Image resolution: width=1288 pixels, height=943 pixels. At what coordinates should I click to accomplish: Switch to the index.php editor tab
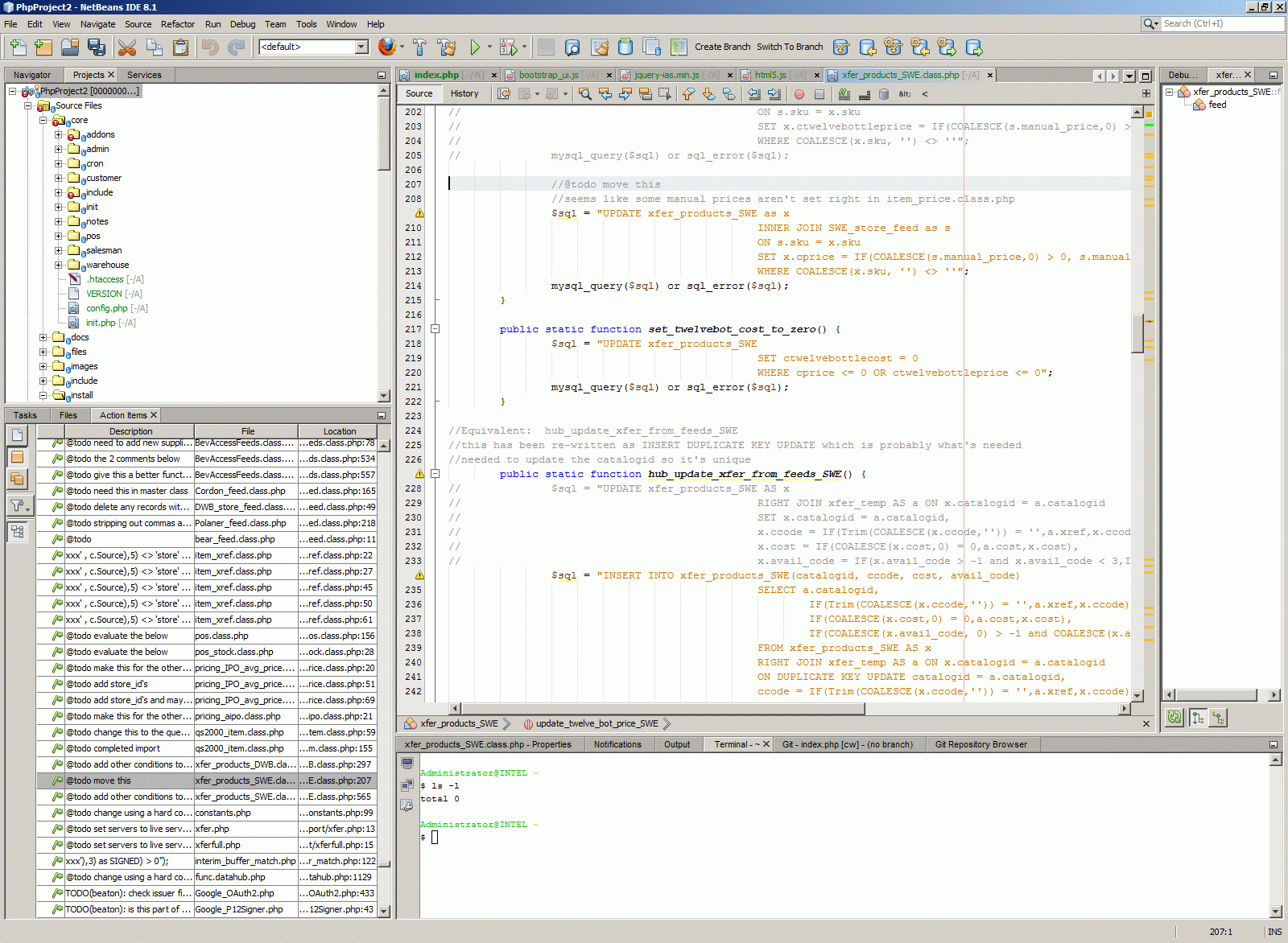tap(436, 75)
